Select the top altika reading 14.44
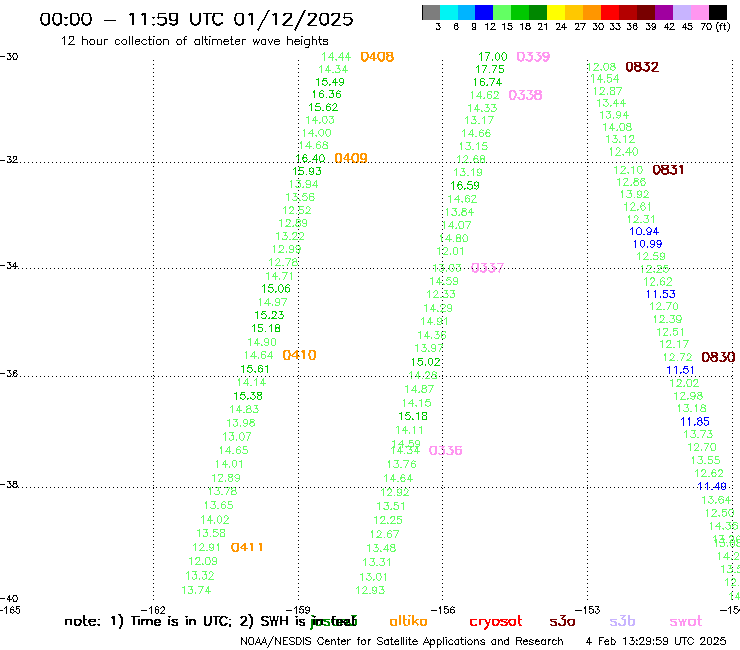Viewport: 740px width, 650px height. point(336,57)
